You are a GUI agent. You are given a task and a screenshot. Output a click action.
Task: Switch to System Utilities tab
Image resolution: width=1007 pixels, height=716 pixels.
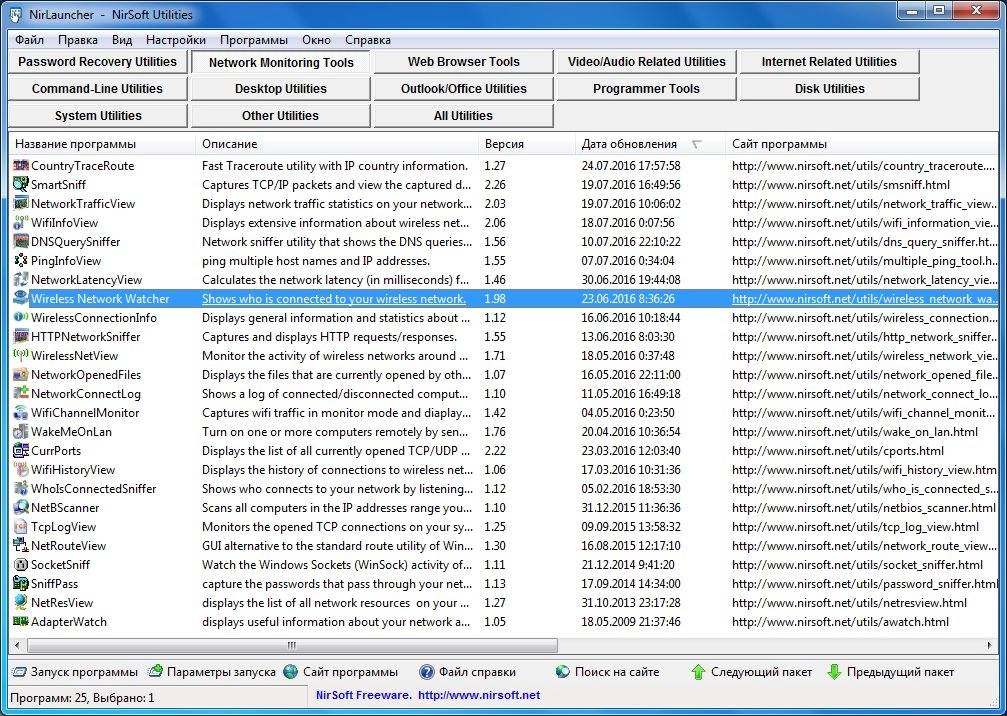click(x=98, y=116)
